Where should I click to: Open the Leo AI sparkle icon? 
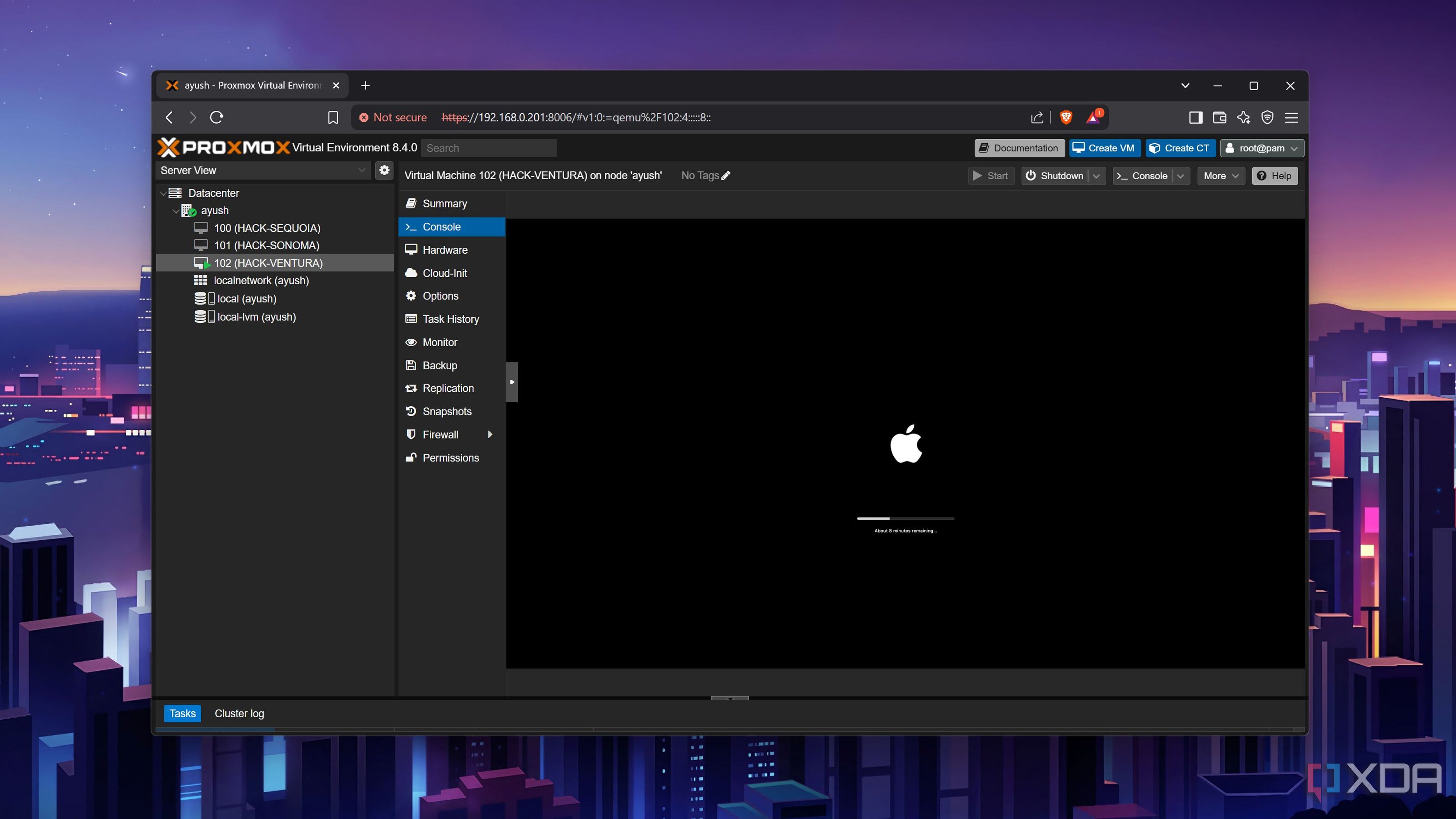[1244, 118]
